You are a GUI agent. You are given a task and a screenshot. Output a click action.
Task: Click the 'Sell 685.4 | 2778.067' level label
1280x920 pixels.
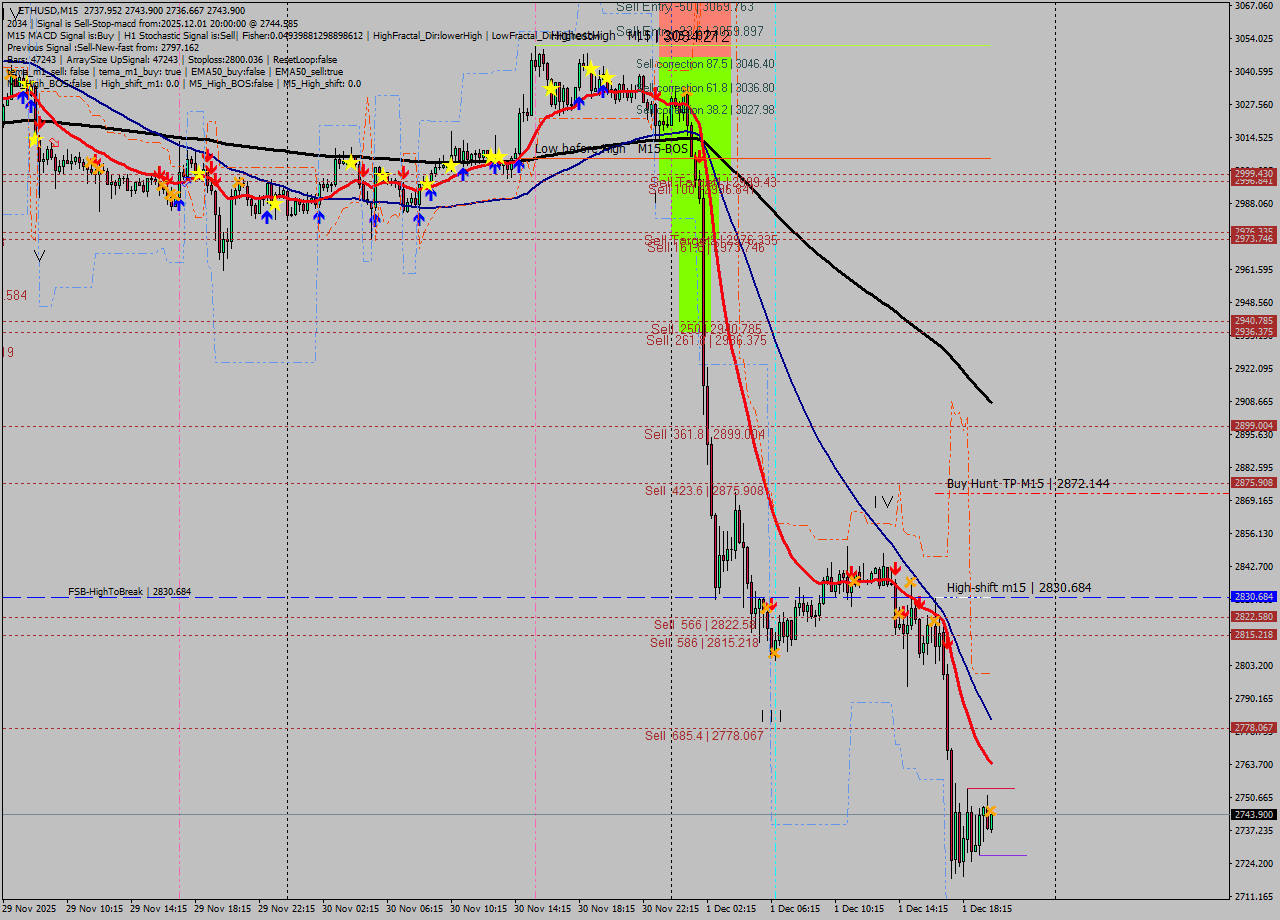tap(704, 736)
